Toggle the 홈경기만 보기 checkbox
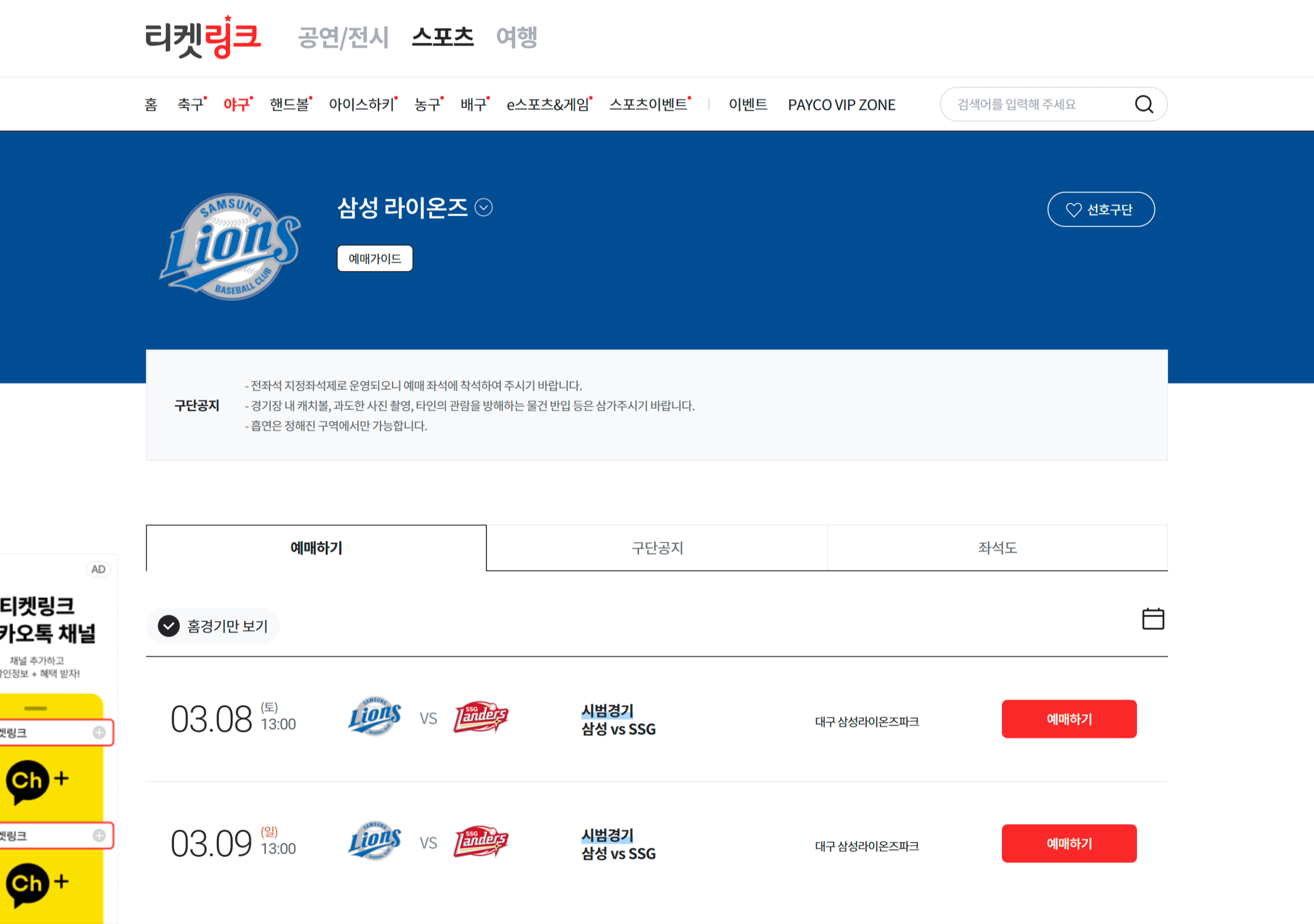1314x924 pixels. 169,626
